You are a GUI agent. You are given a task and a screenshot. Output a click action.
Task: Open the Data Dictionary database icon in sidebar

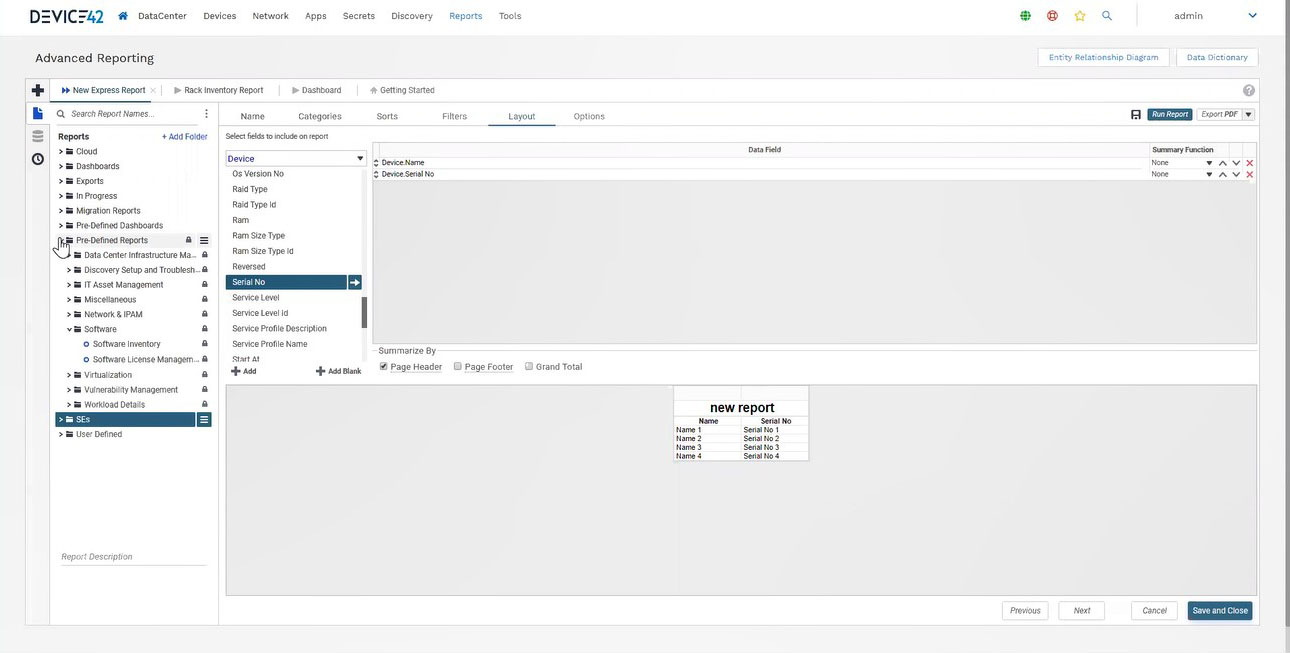[x=36, y=135]
